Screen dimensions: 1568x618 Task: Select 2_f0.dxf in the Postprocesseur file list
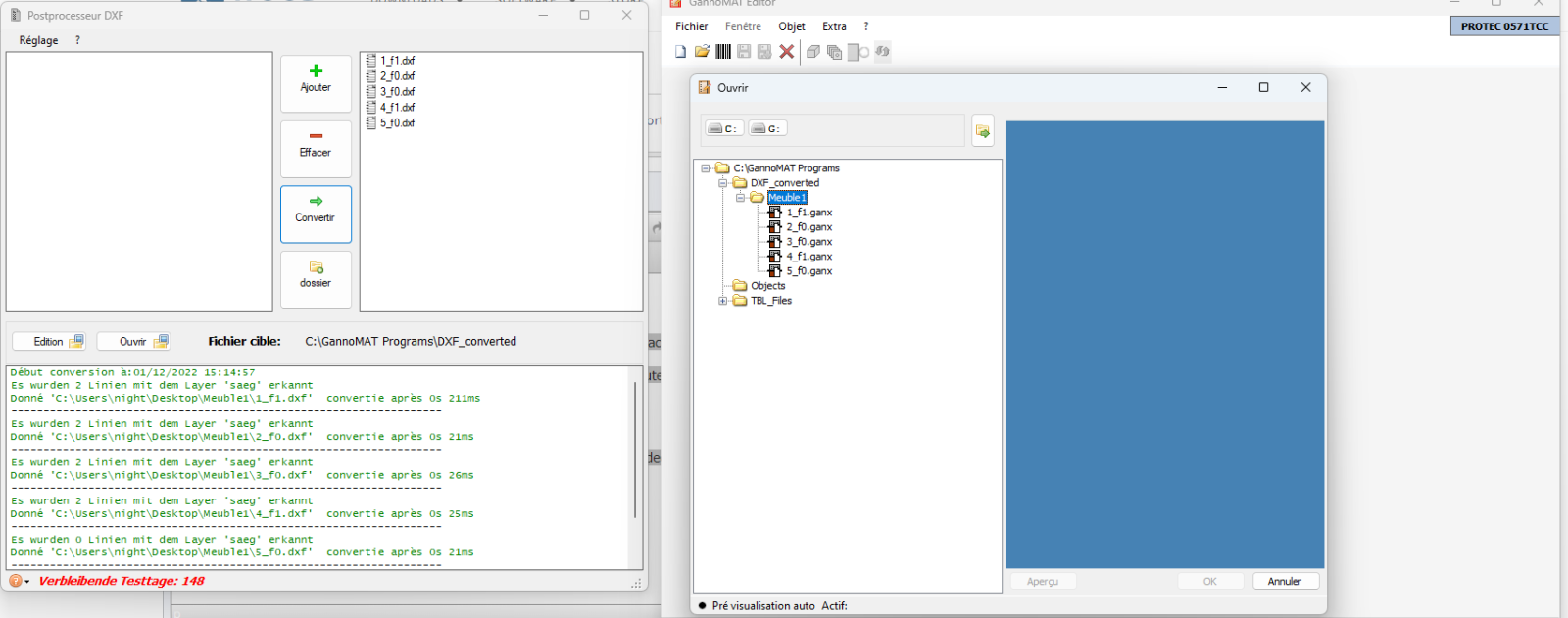(397, 76)
